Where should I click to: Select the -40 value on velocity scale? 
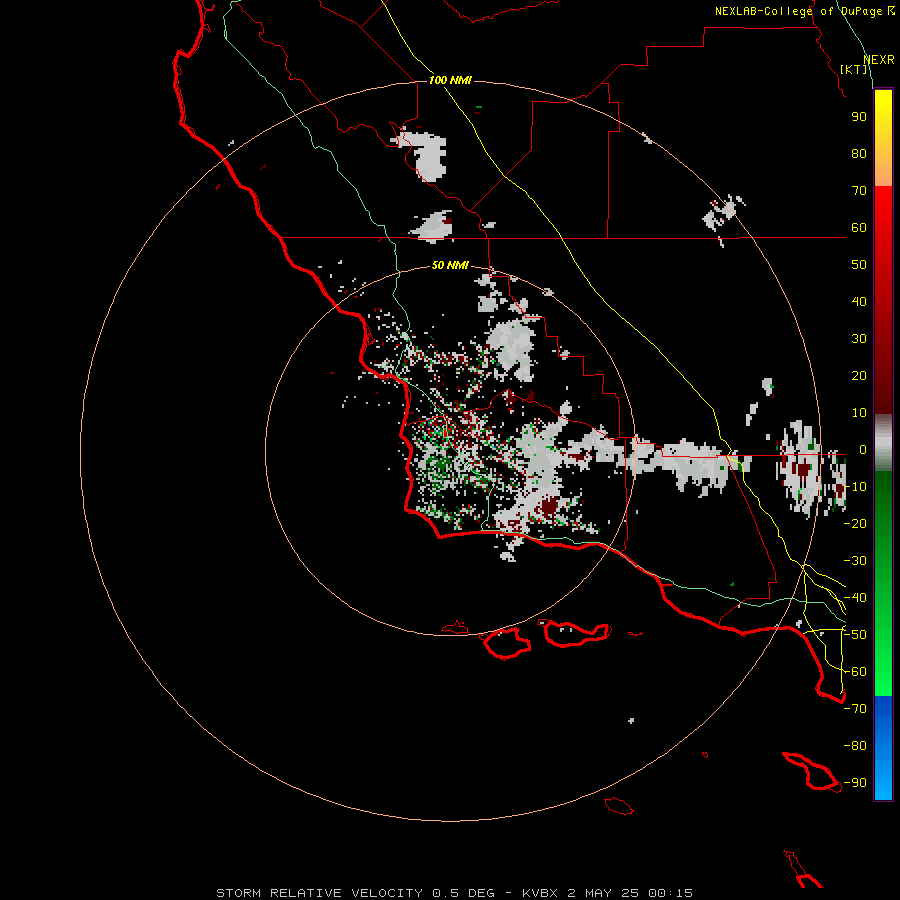[x=855, y=598]
